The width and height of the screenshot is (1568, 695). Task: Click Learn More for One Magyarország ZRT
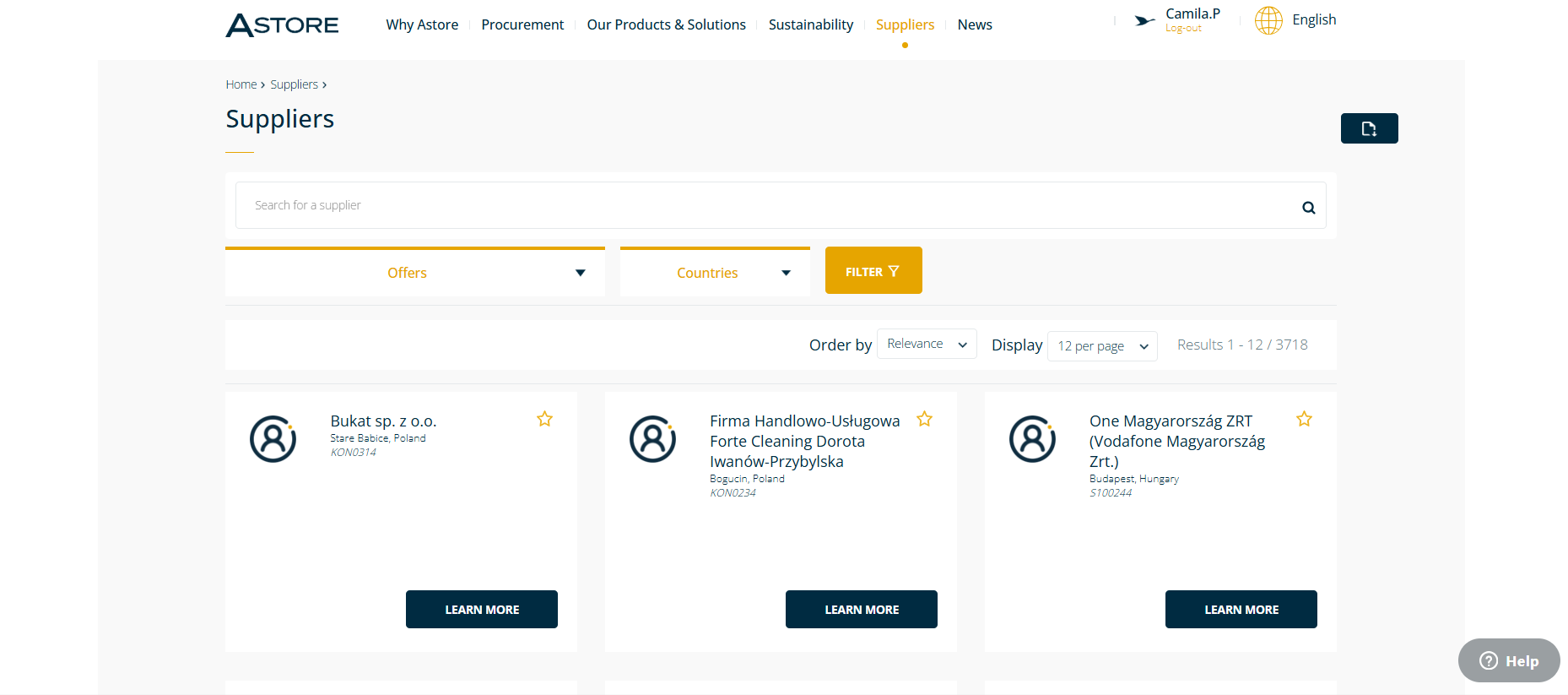(1241, 609)
